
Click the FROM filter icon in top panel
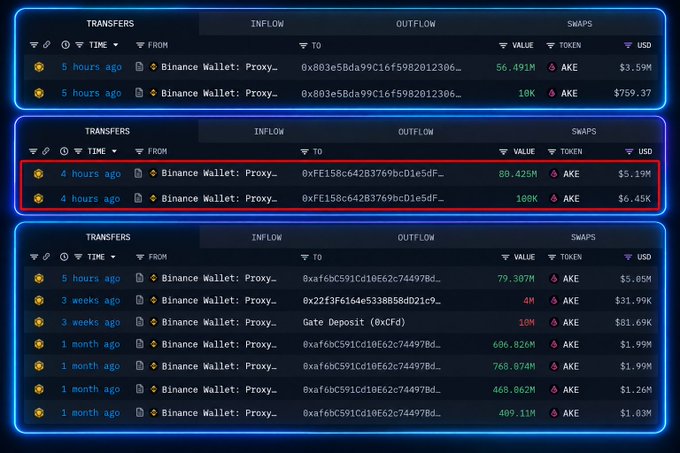click(x=140, y=45)
